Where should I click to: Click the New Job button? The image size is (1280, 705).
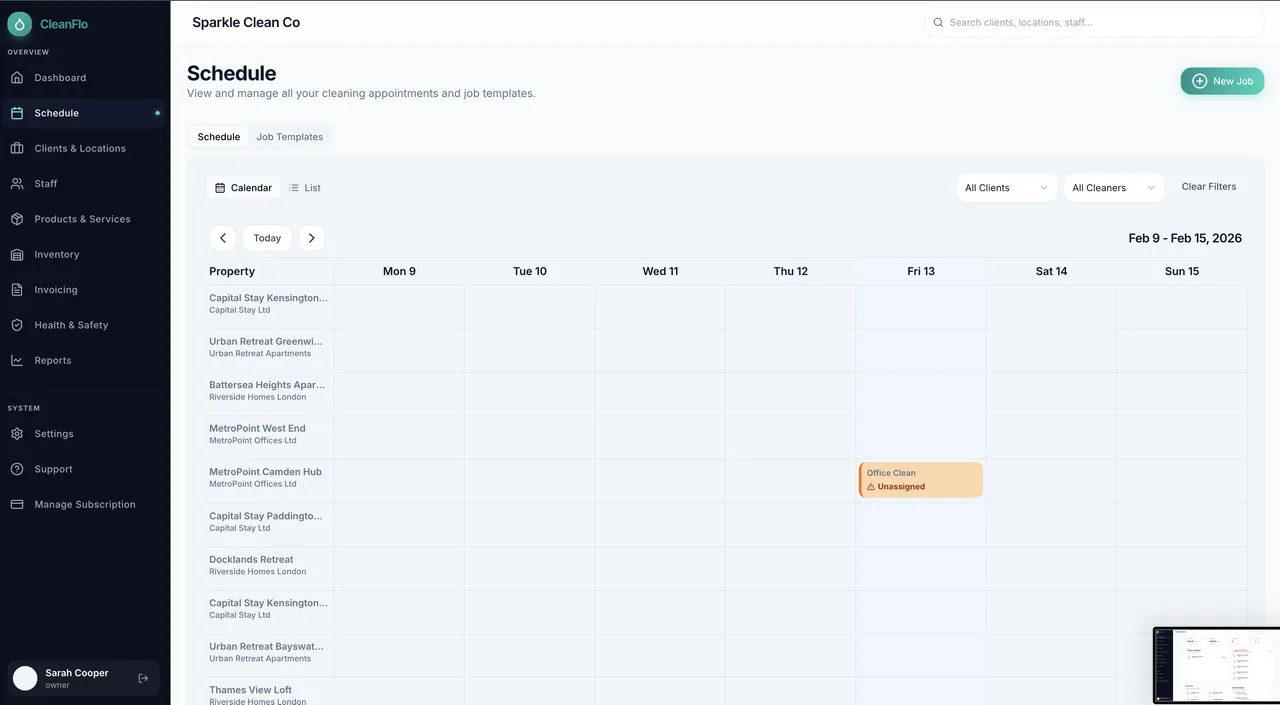click(x=1222, y=81)
